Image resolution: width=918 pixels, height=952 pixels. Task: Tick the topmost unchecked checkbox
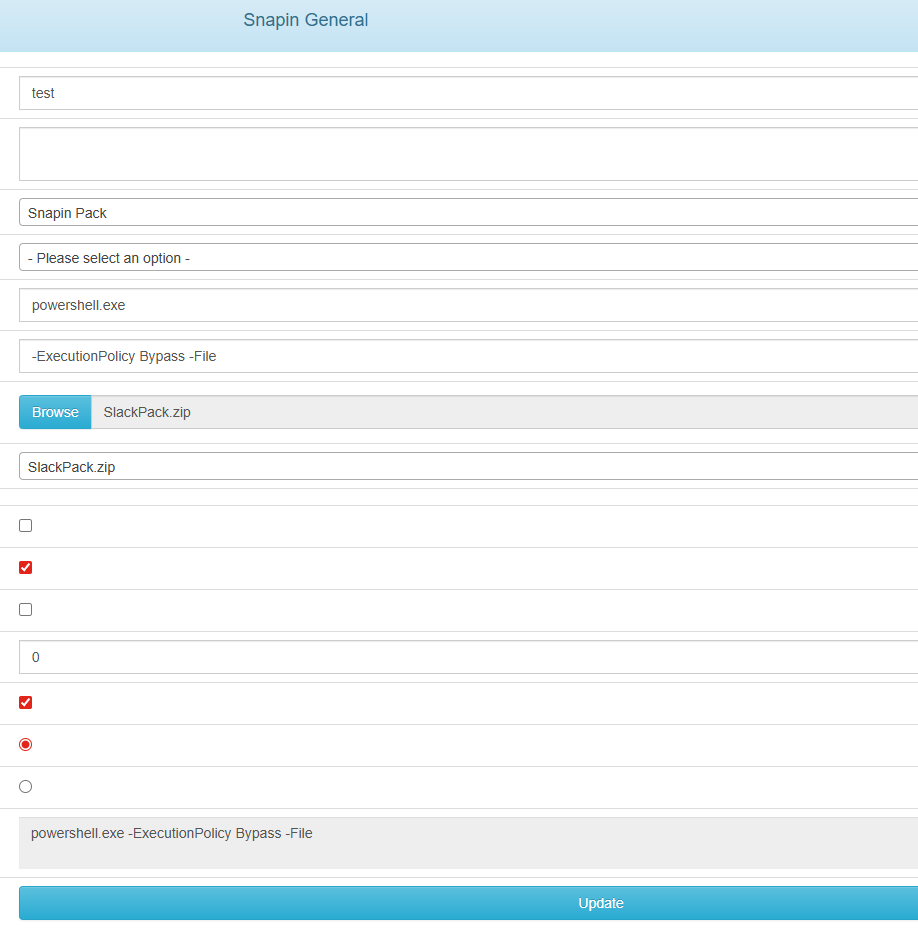[26, 526]
